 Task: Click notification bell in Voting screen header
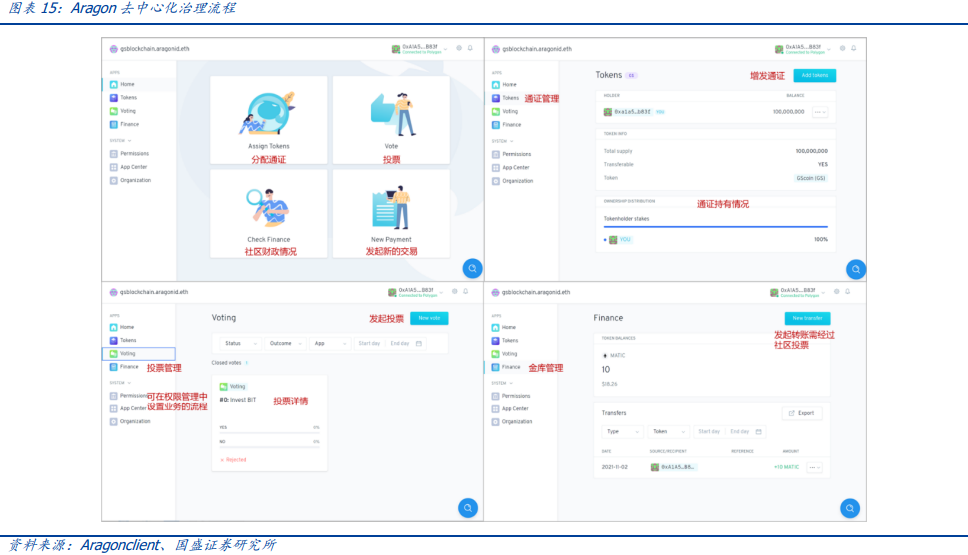[x=466, y=291]
